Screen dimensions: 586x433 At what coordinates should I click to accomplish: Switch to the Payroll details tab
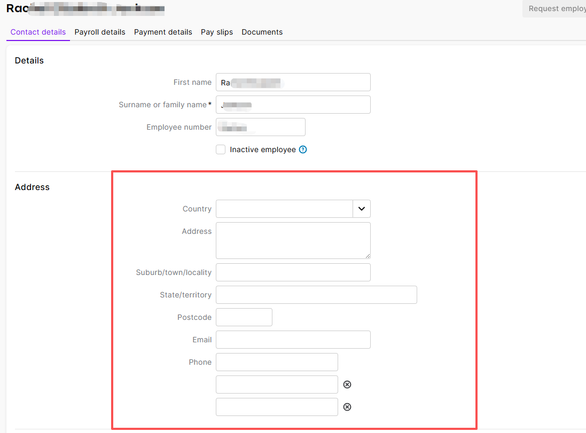[x=100, y=32]
